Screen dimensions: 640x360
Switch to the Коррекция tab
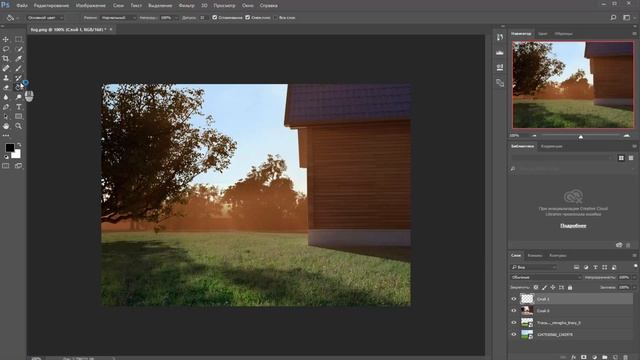pos(551,146)
